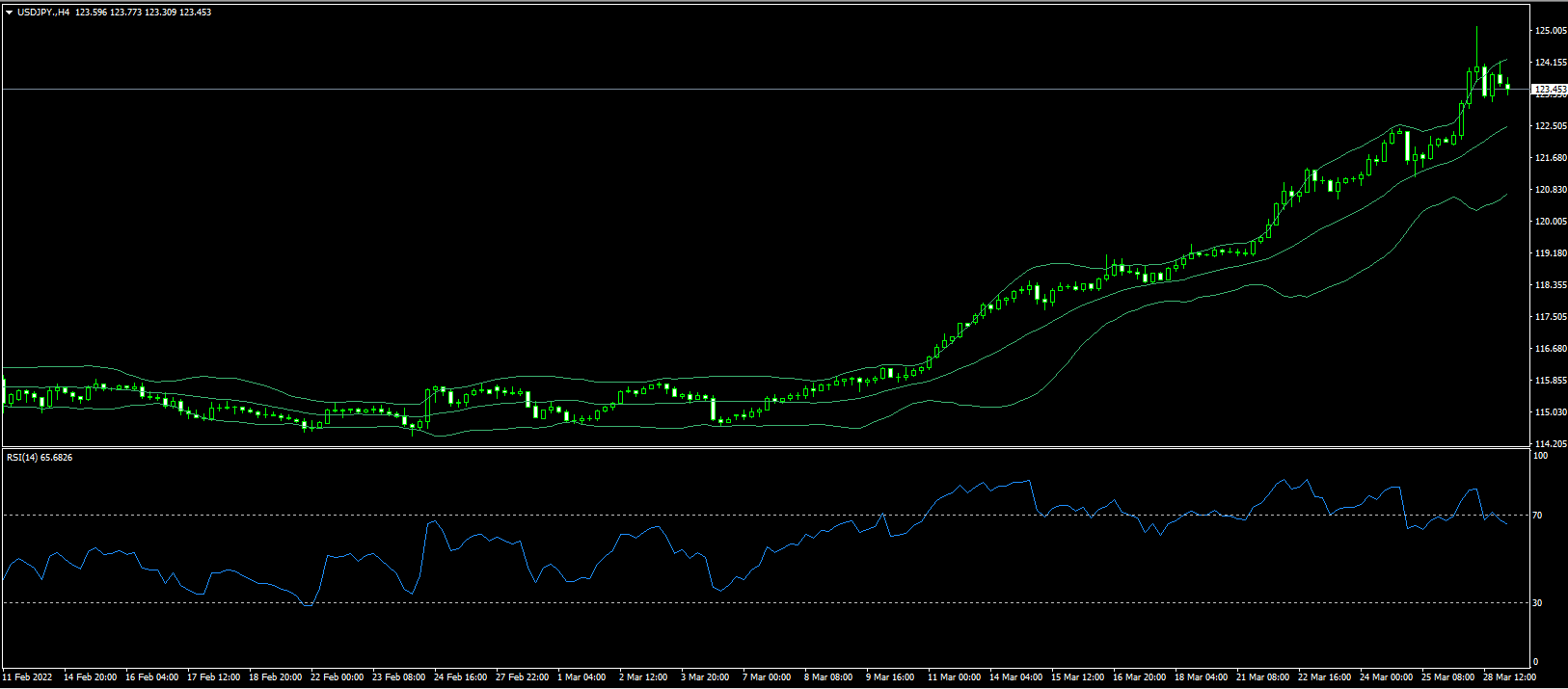Click the 22 Feb 00:00 time label
The width and height of the screenshot is (1568, 689).
[x=337, y=677]
